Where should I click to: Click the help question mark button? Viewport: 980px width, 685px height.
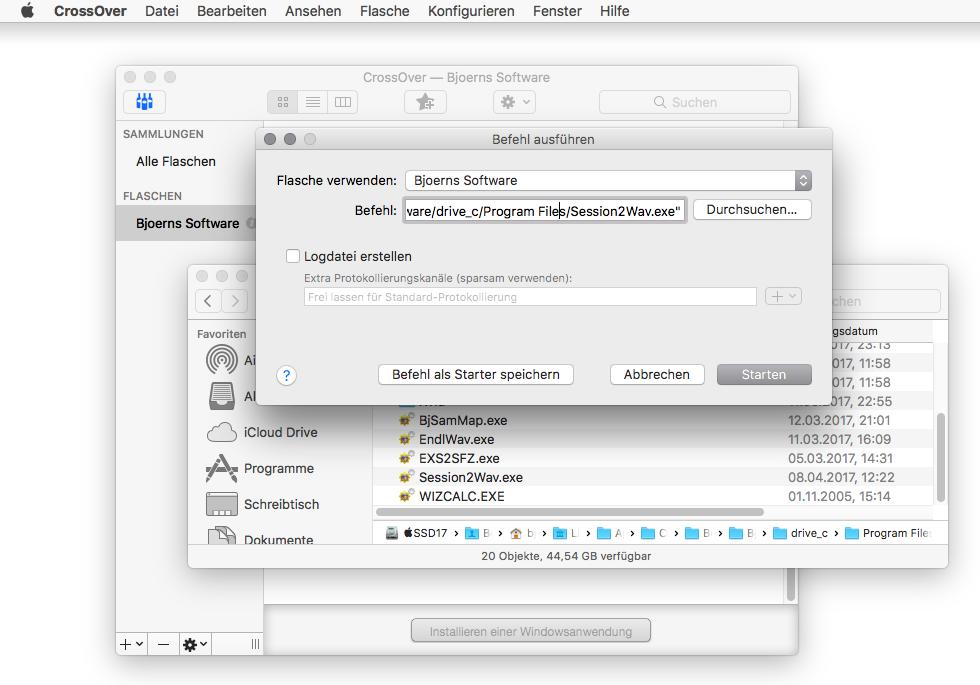pos(286,376)
